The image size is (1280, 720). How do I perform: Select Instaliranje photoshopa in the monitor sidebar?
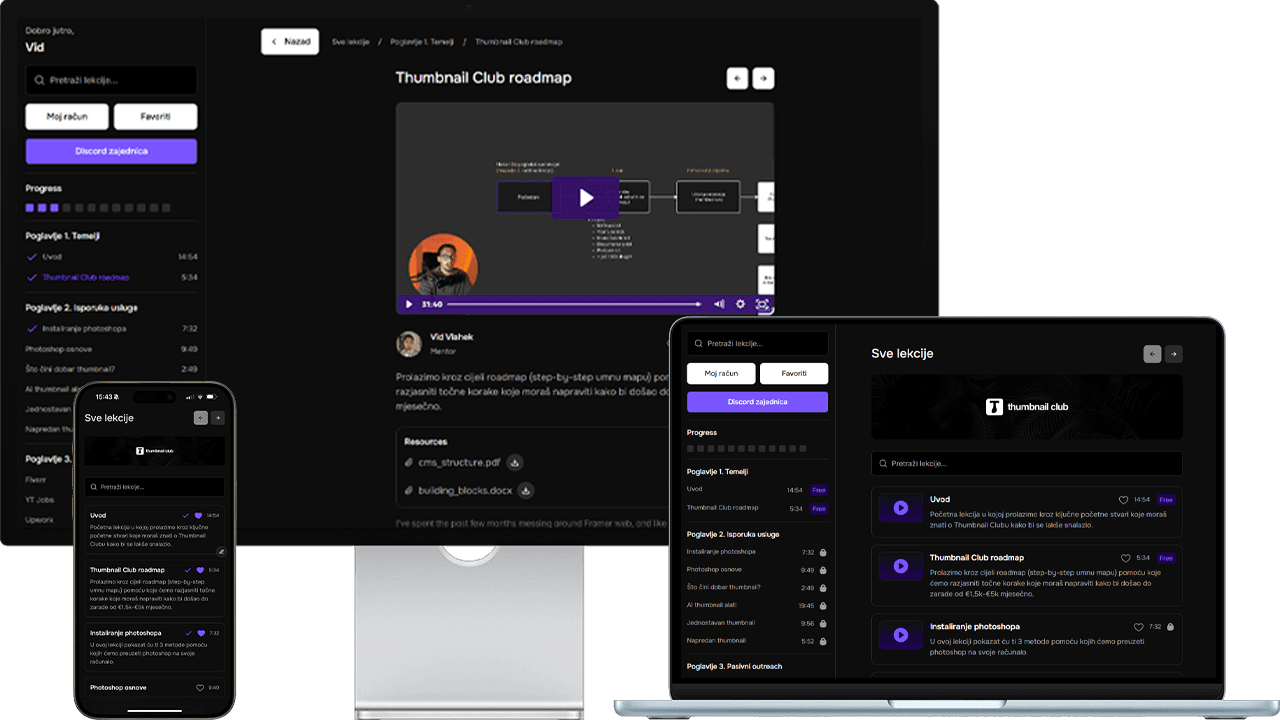(84, 328)
